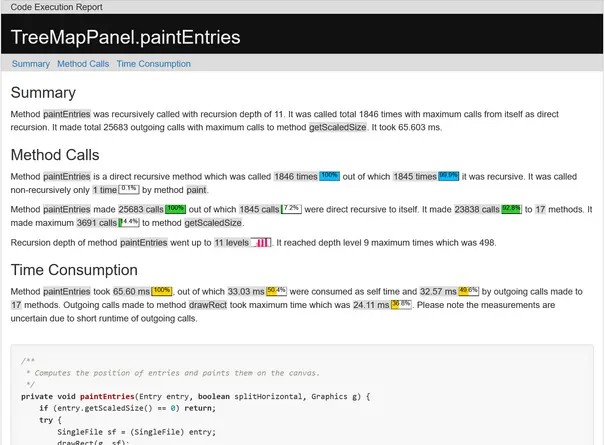Click the 7.2% badge after 1845 calls

click(291, 209)
